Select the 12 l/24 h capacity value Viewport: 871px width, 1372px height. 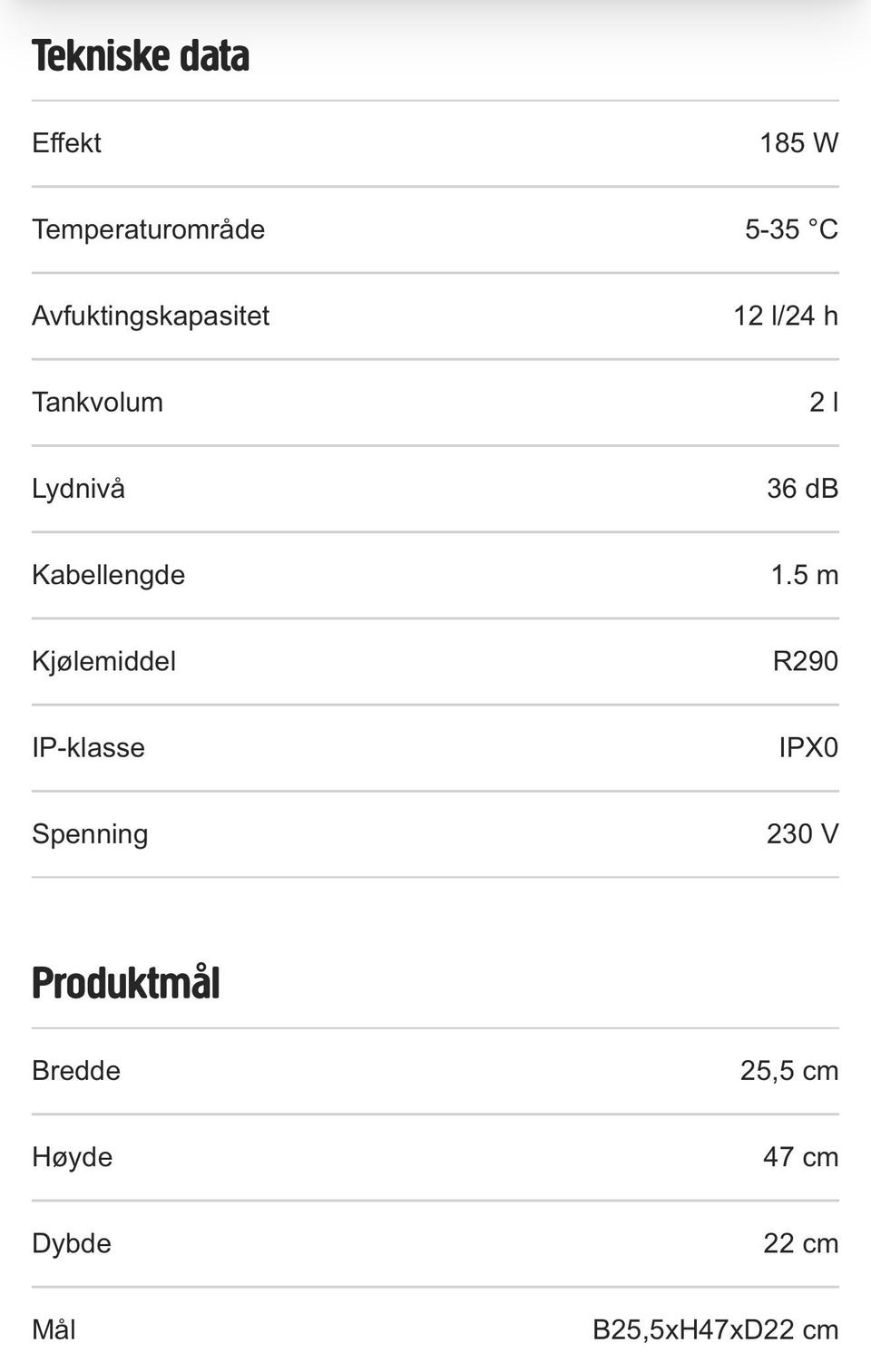[786, 316]
